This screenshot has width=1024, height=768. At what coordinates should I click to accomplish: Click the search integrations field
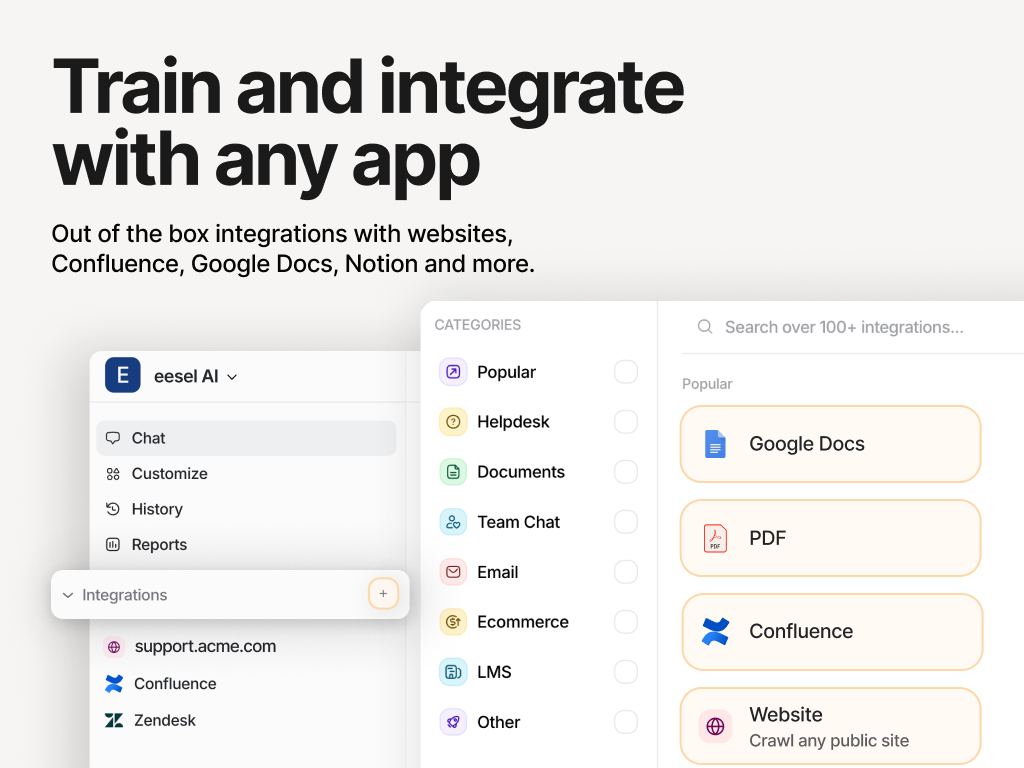tap(844, 327)
